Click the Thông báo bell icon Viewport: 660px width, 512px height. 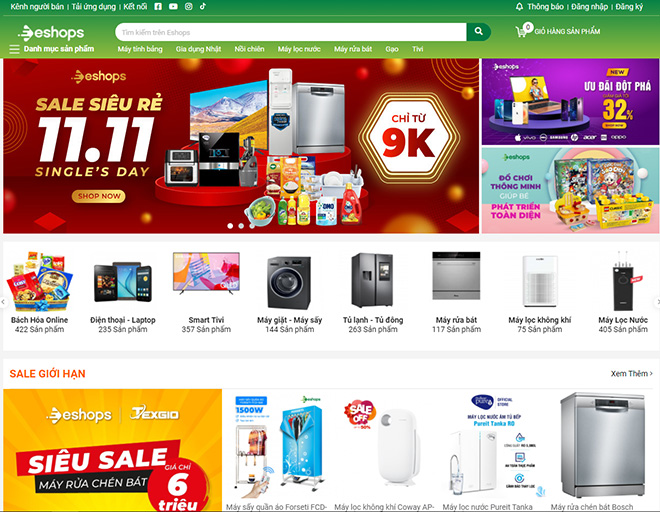pos(519,7)
